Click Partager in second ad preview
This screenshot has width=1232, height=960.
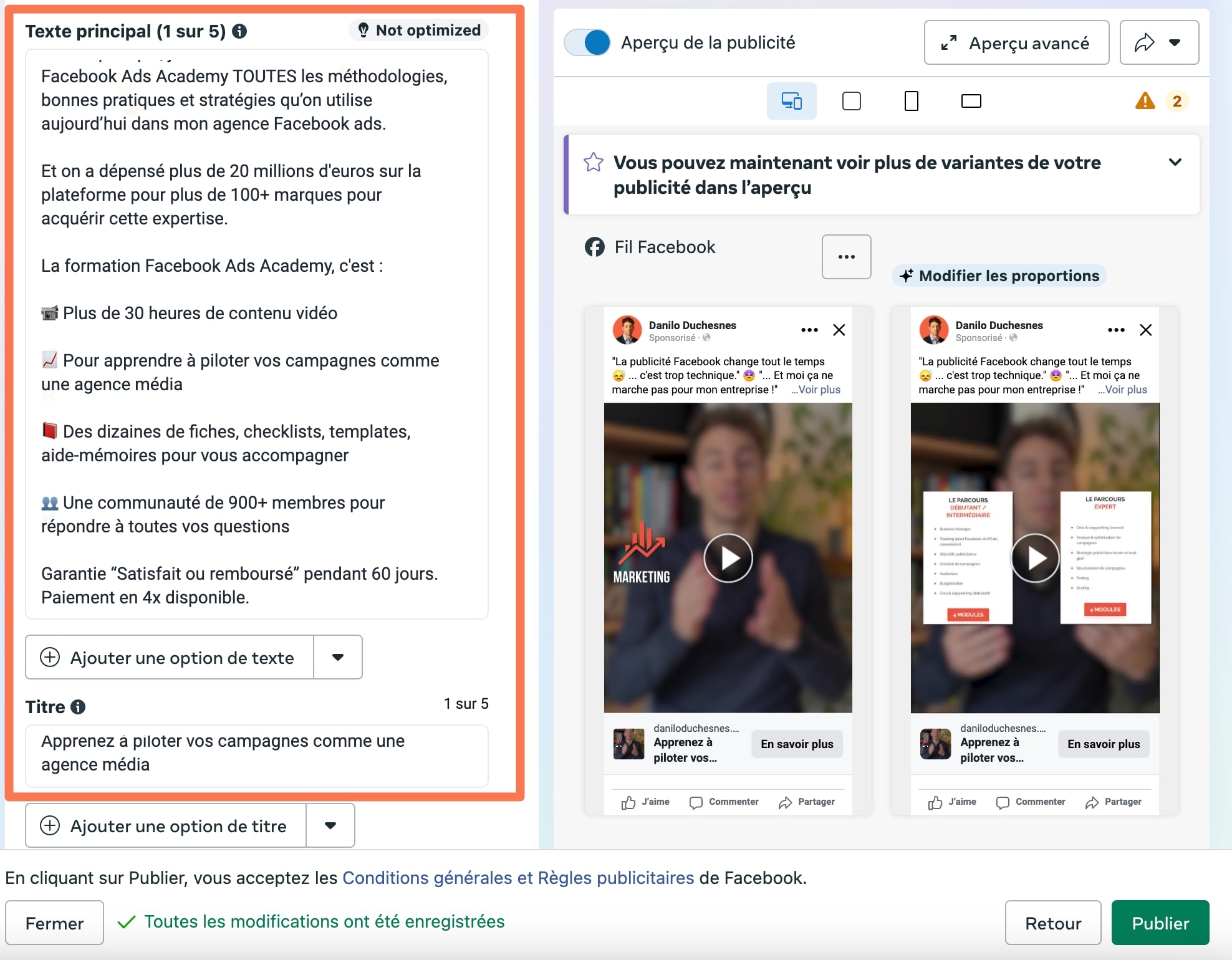pos(1114,802)
